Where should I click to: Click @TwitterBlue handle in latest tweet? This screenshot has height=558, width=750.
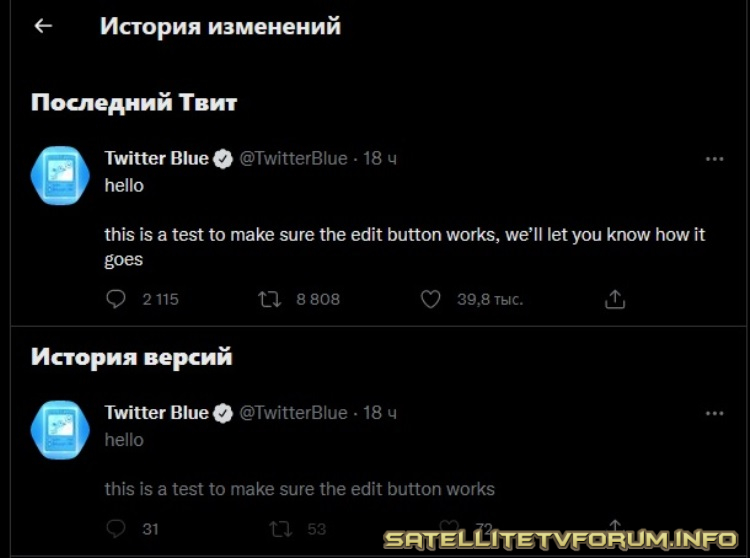coord(293,158)
